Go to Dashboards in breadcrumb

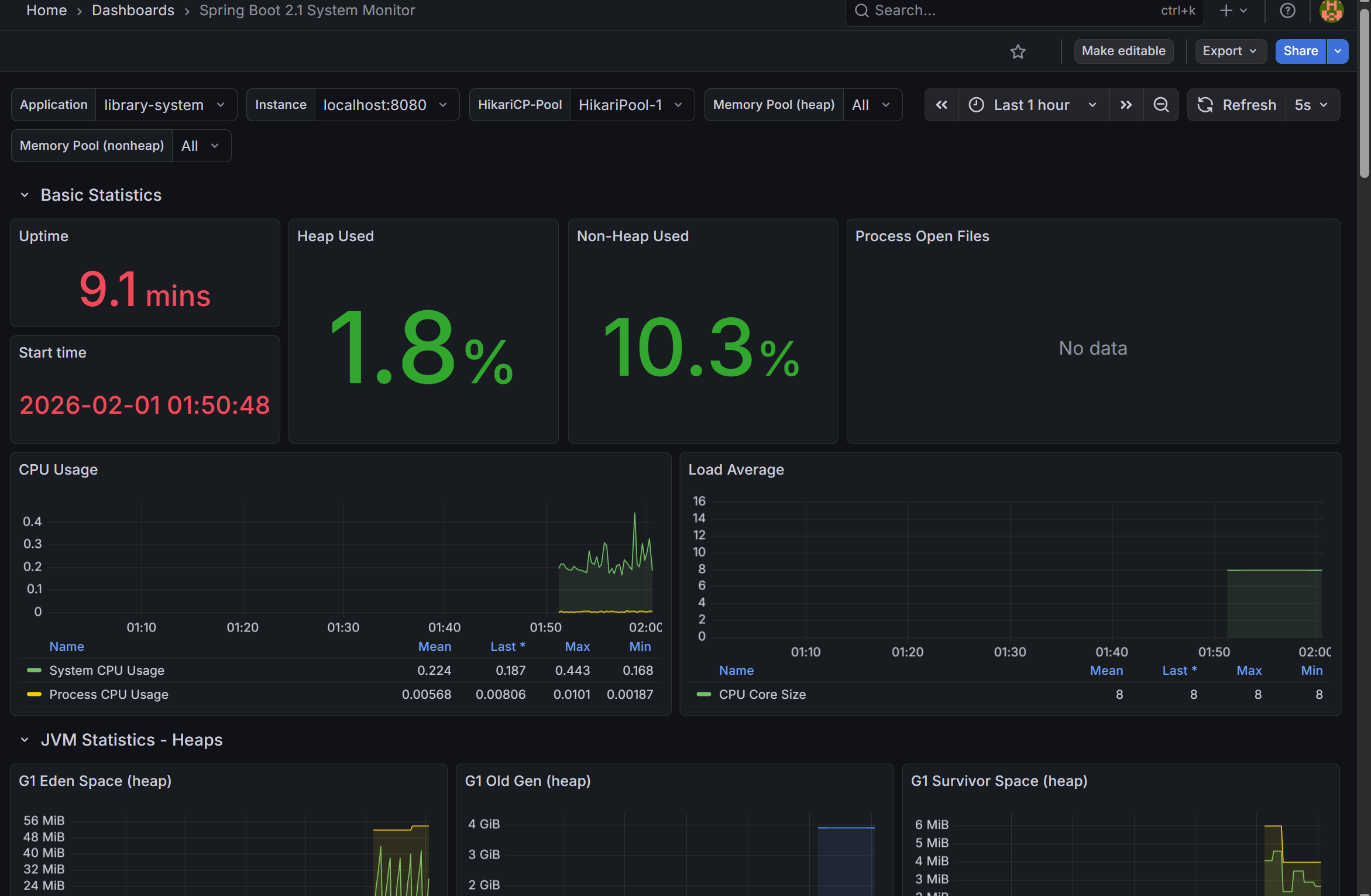133,11
